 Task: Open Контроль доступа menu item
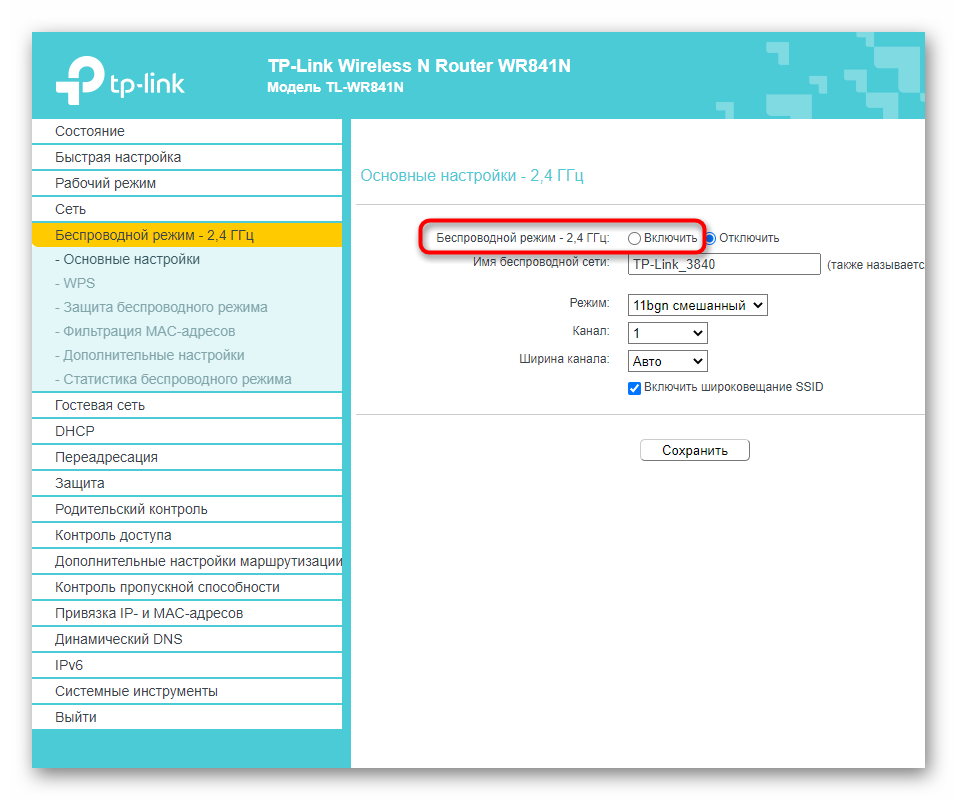pyautogui.click(x=187, y=535)
